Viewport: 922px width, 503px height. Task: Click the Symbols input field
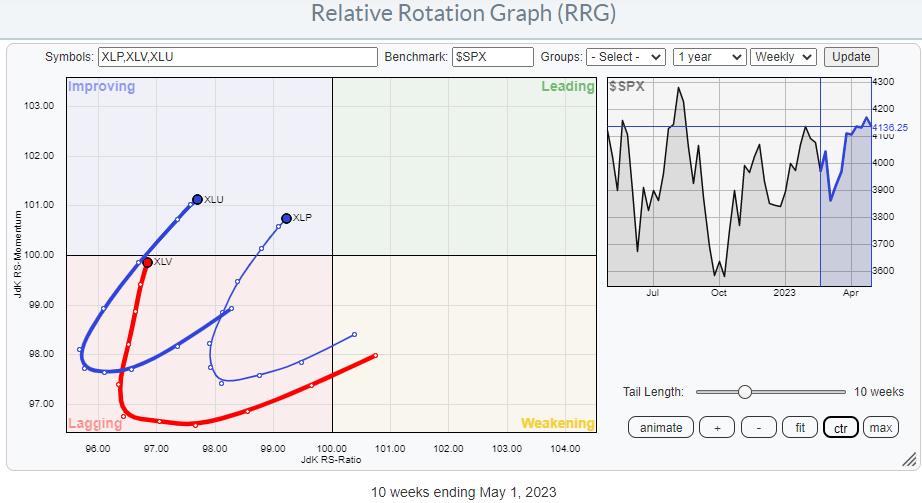tap(237, 57)
